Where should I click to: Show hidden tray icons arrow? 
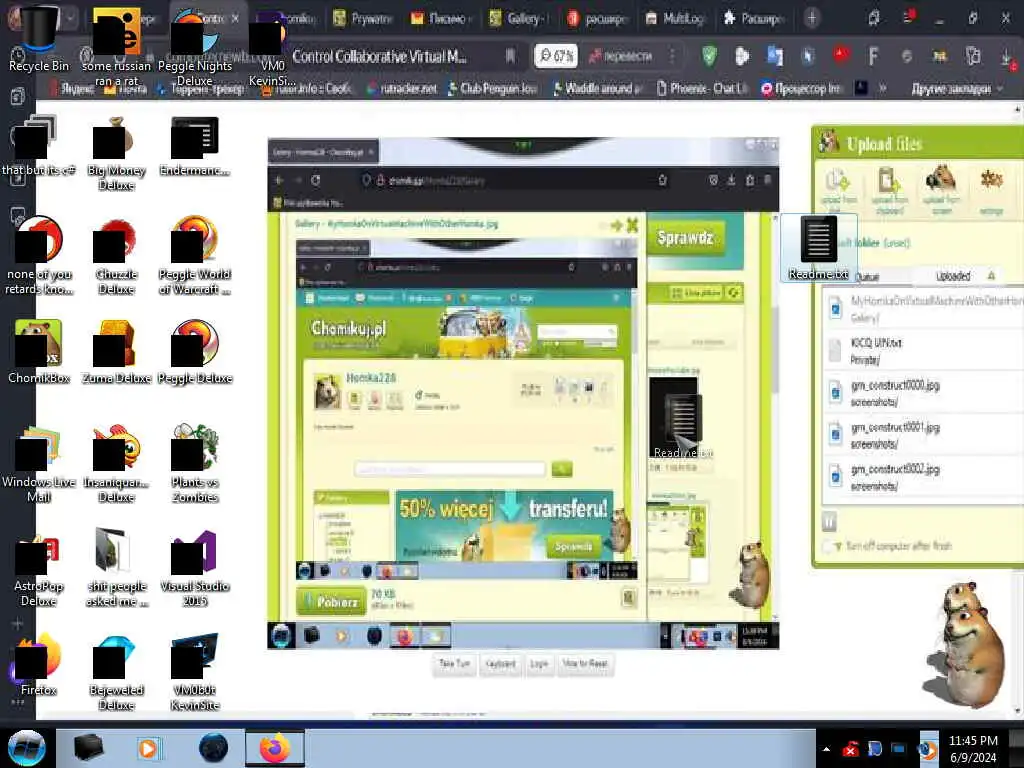coord(826,749)
